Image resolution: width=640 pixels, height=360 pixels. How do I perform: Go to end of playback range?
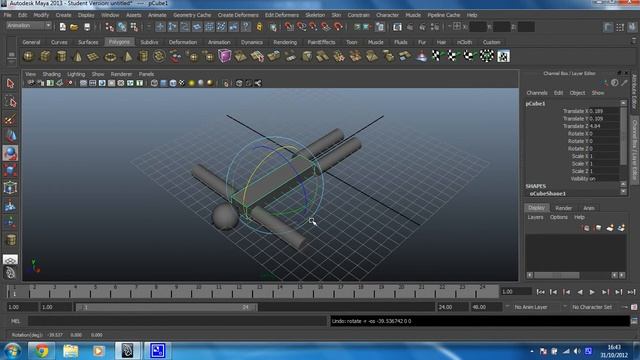point(631,292)
